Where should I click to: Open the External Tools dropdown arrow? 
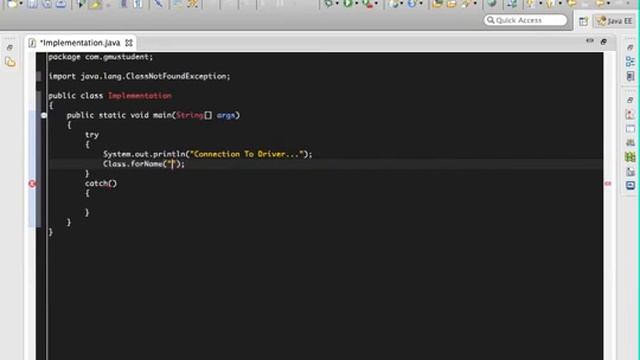click(x=376, y=4)
